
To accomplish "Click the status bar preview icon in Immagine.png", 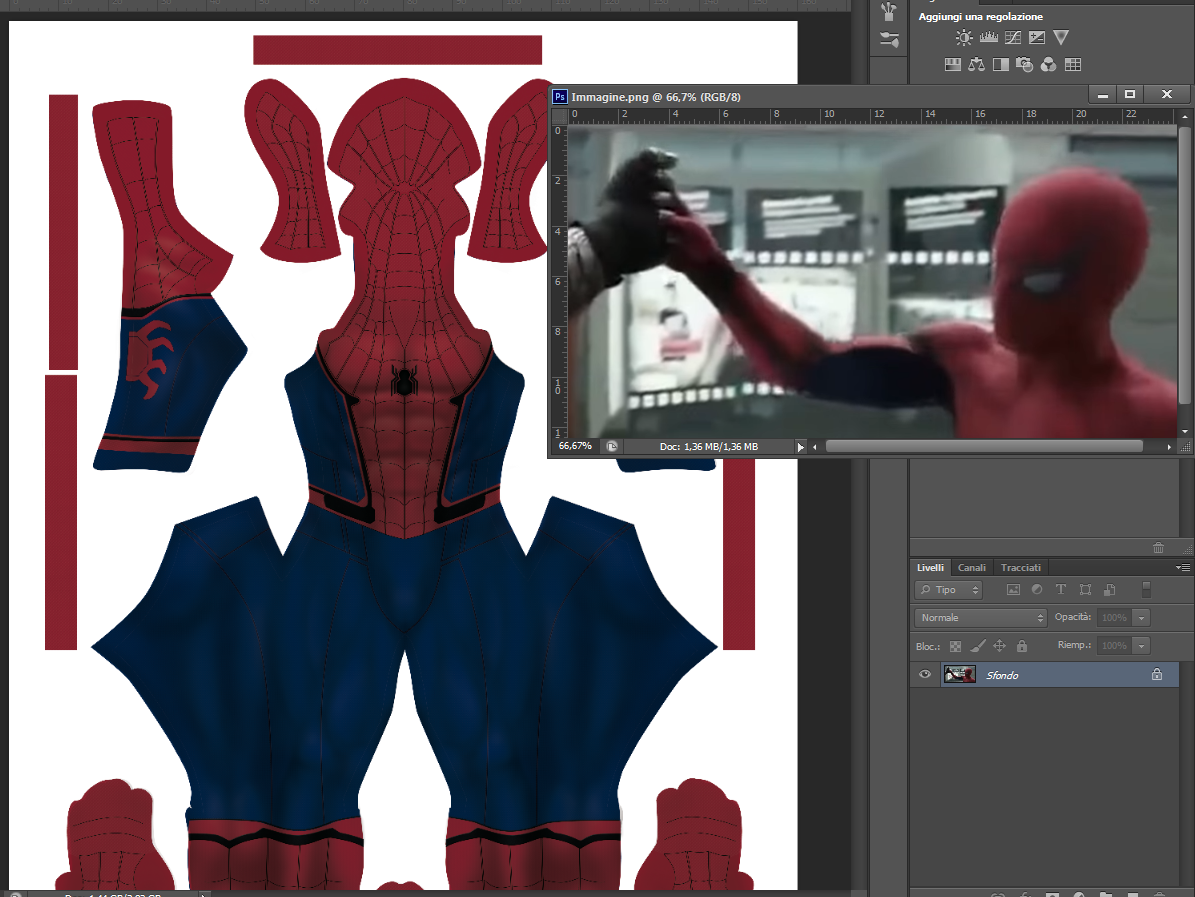I will click(612, 447).
